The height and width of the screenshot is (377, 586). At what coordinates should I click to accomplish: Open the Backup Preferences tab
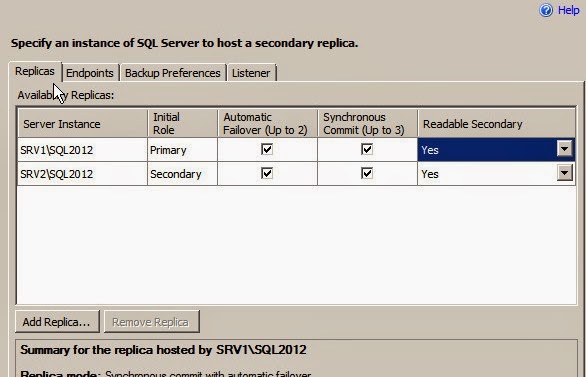coord(173,73)
